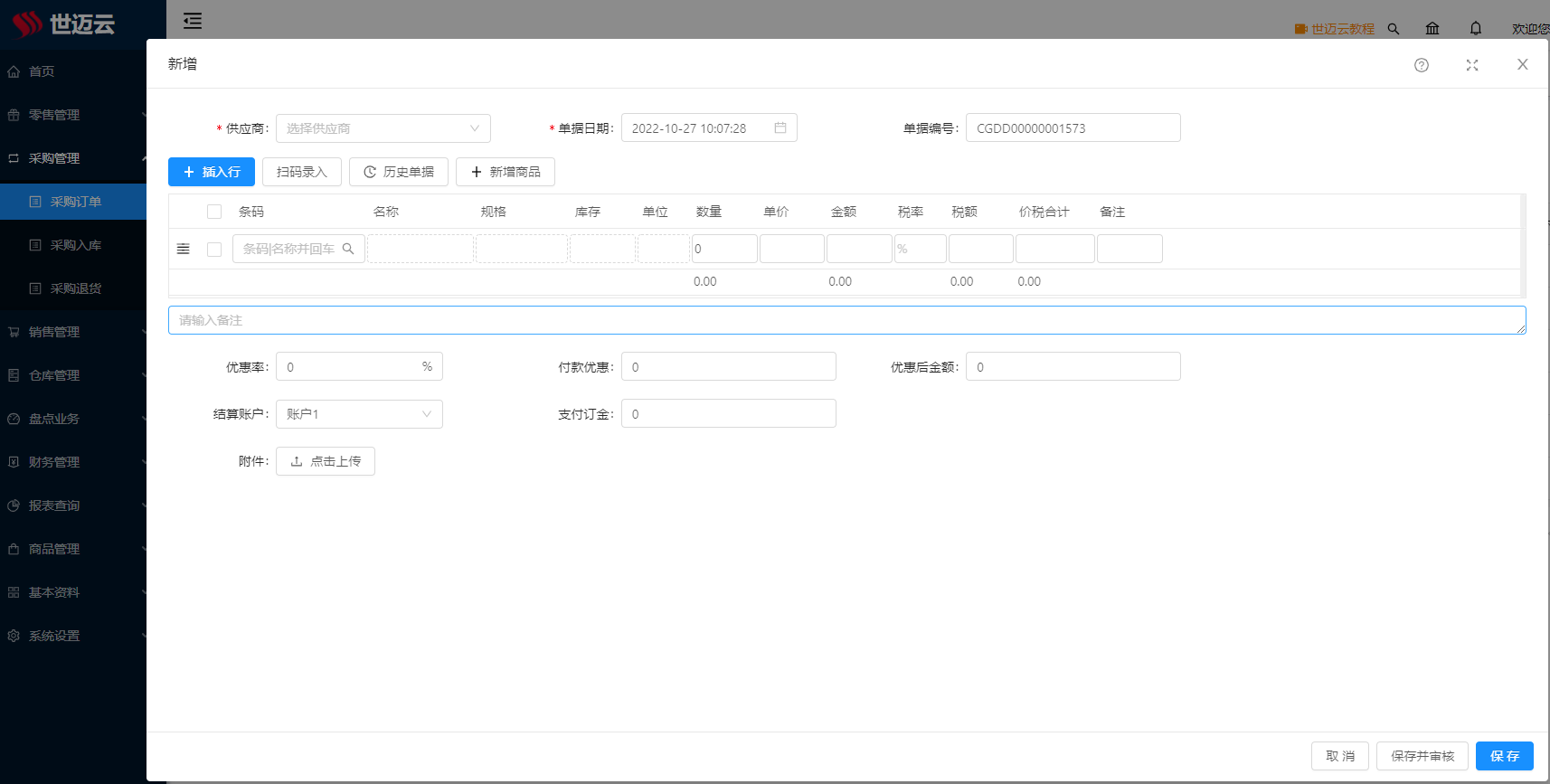This screenshot has height=784, width=1550.
Task: Click the fullscreen expand icon in dialog header
Action: click(x=1472, y=65)
